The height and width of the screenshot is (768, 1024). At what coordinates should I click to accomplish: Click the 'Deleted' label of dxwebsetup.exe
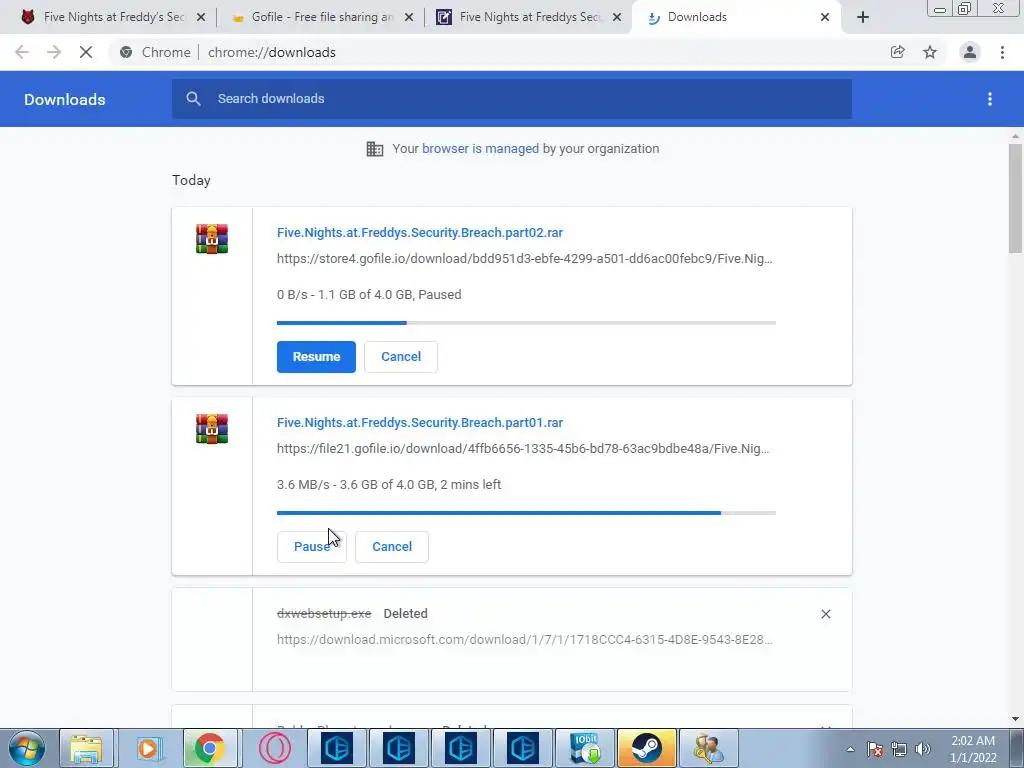[406, 614]
